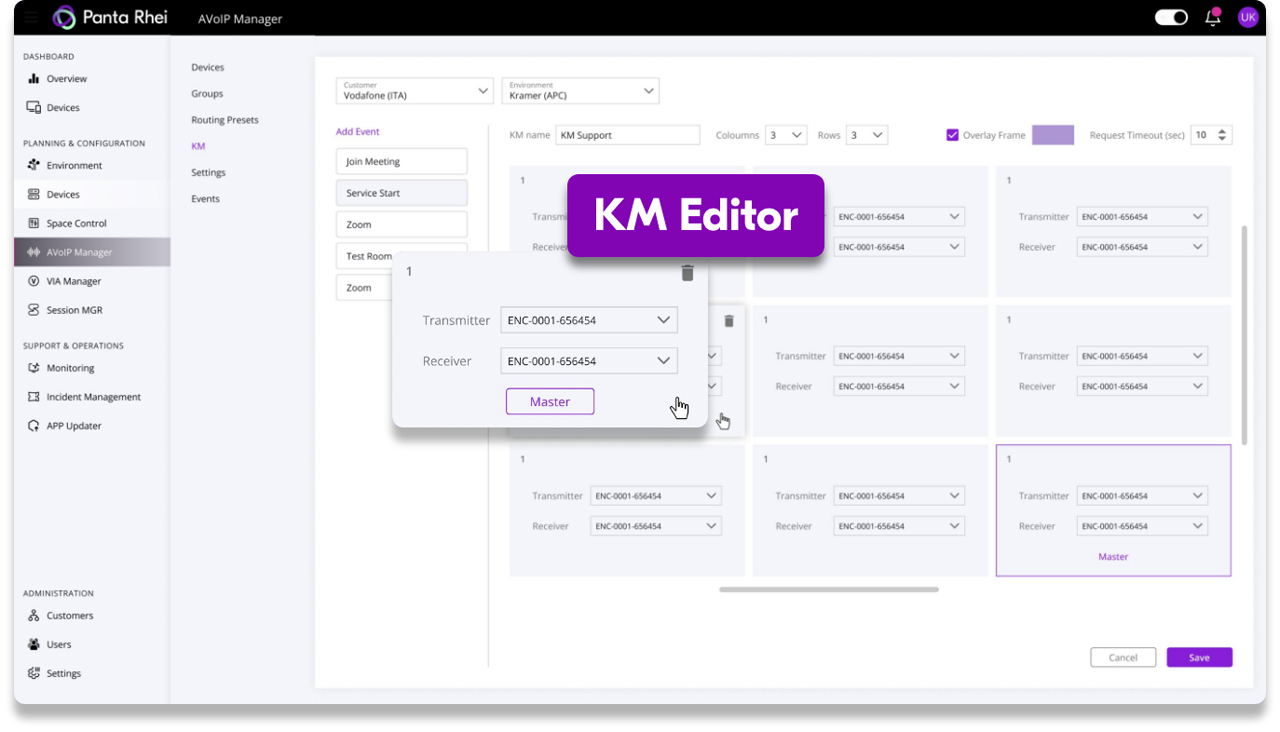Open Incident Management in sidebar
1280x732 pixels.
[x=93, y=397]
